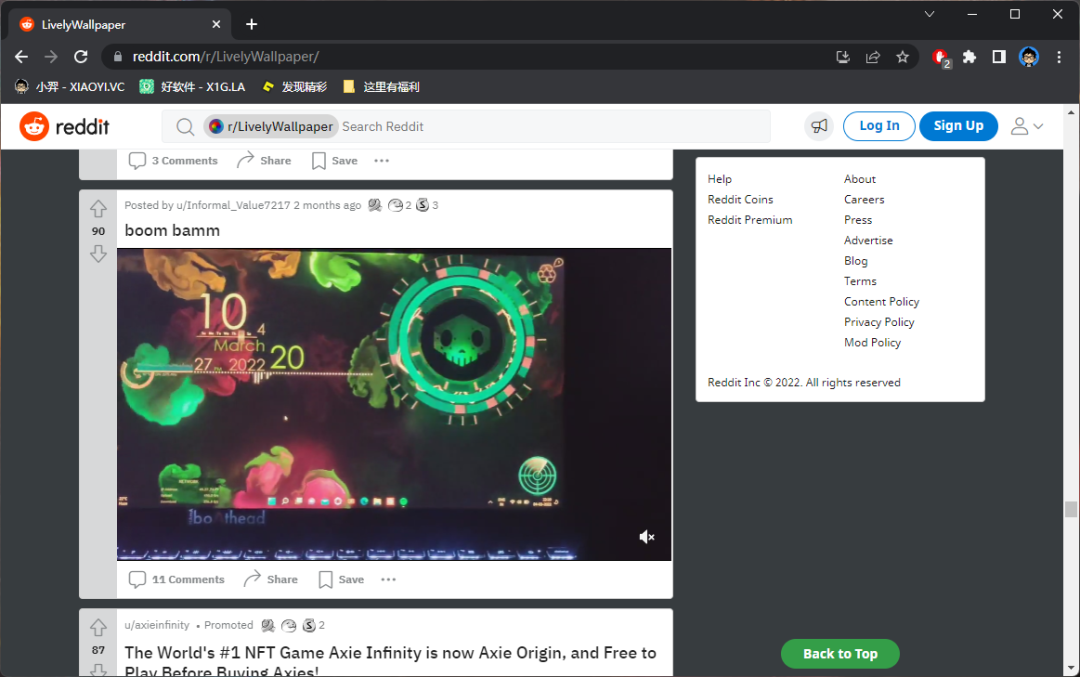The image size is (1080, 677).
Task: Bookmark this page with the star icon
Action: click(902, 57)
